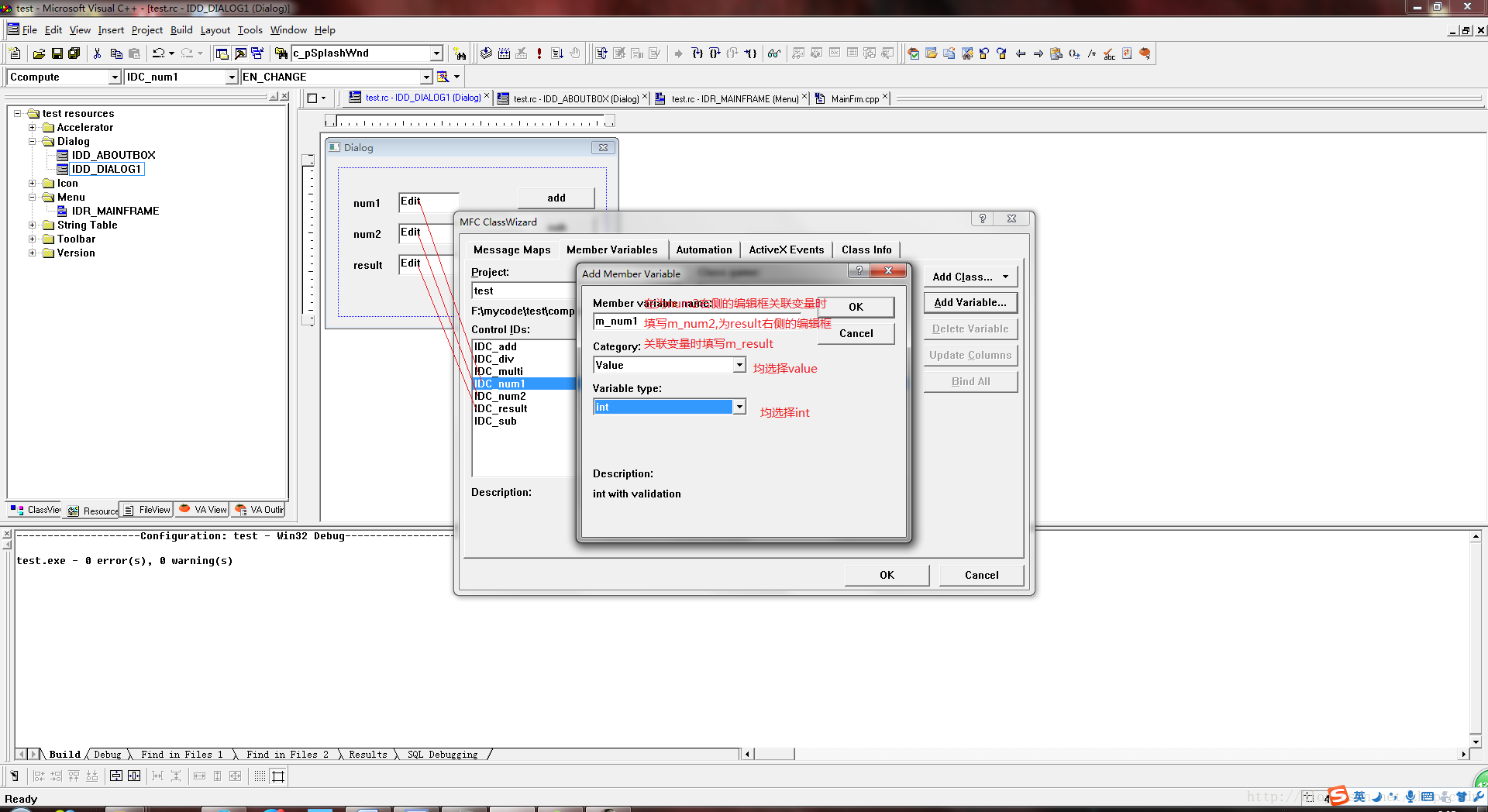This screenshot has width=1488, height=812.
Task: Click Cancel in Add Member Variable dialog
Action: (856, 333)
